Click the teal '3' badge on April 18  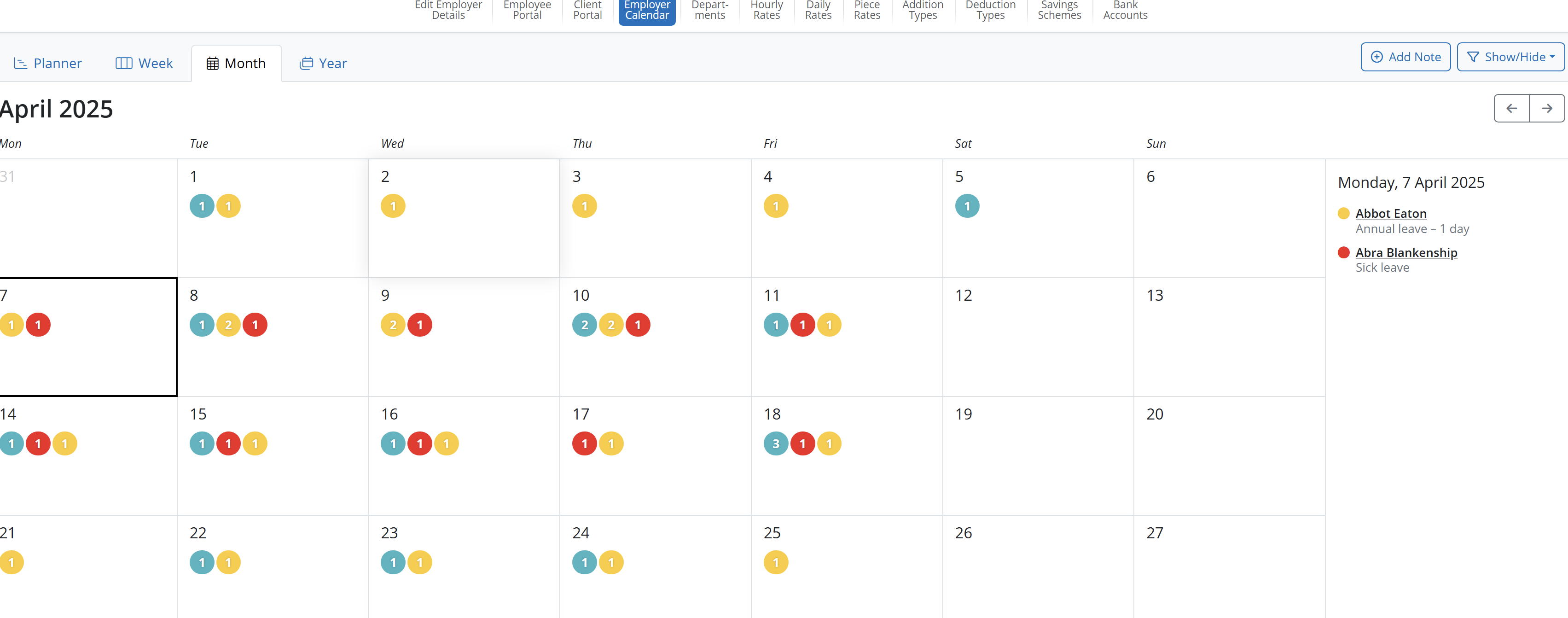pos(776,444)
